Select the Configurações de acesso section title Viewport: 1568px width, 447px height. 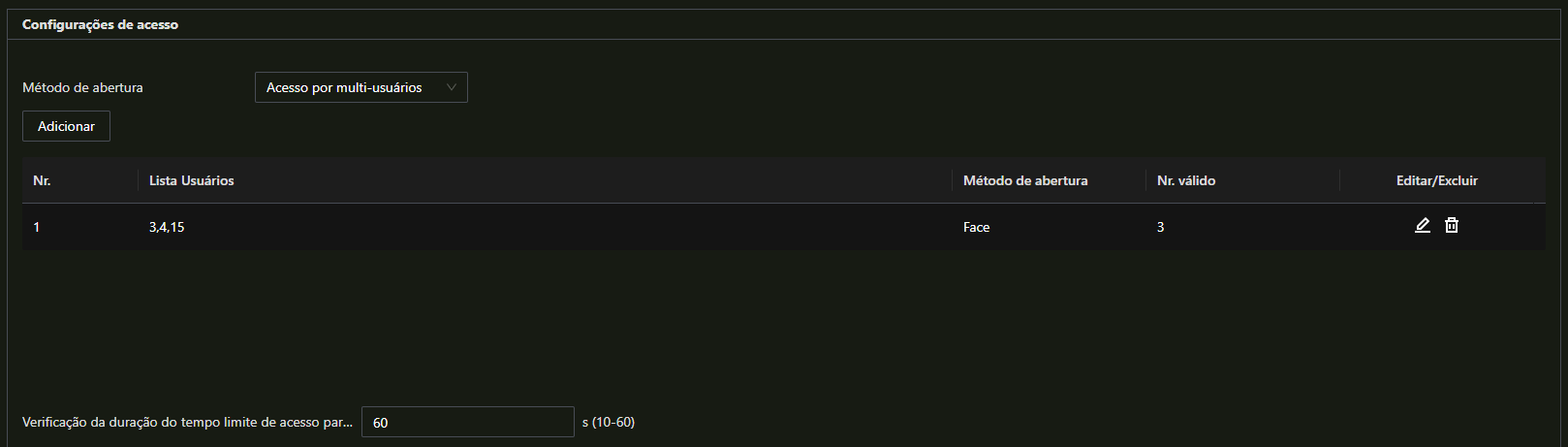point(100,24)
